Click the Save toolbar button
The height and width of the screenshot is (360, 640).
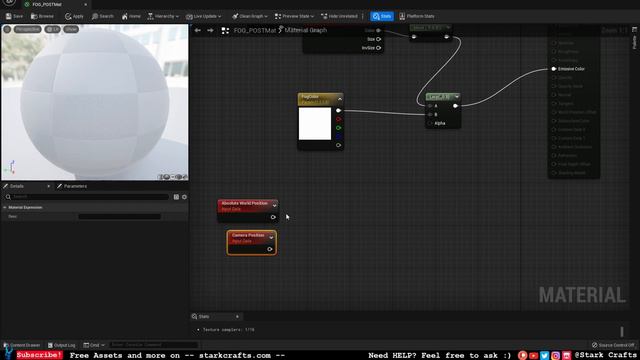(14, 16)
